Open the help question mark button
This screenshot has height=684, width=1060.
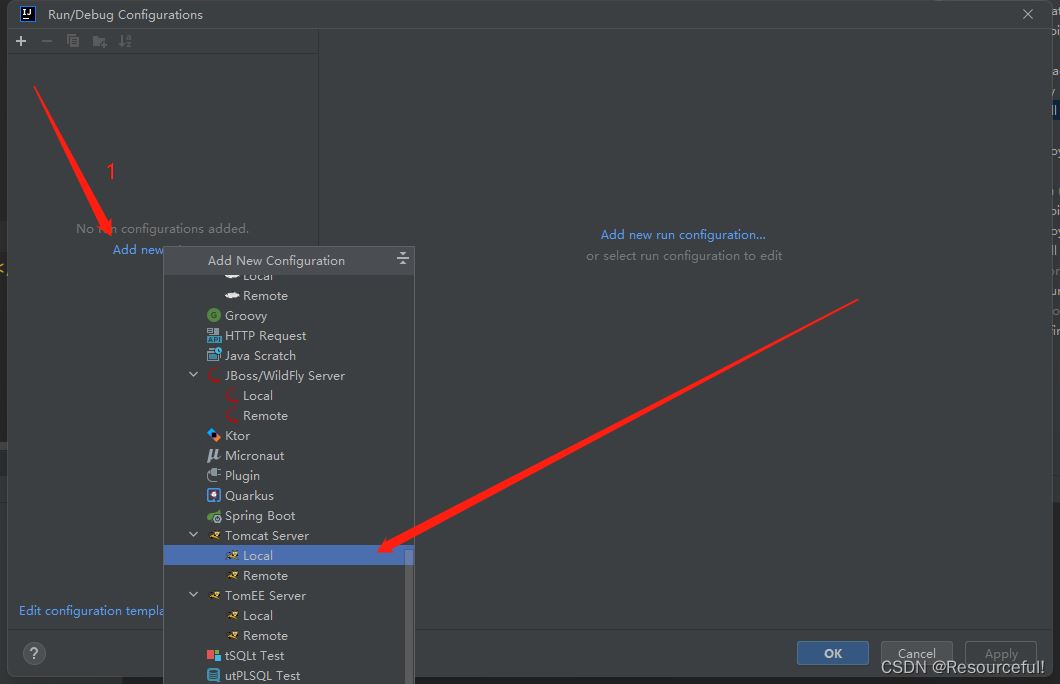pyautogui.click(x=34, y=654)
